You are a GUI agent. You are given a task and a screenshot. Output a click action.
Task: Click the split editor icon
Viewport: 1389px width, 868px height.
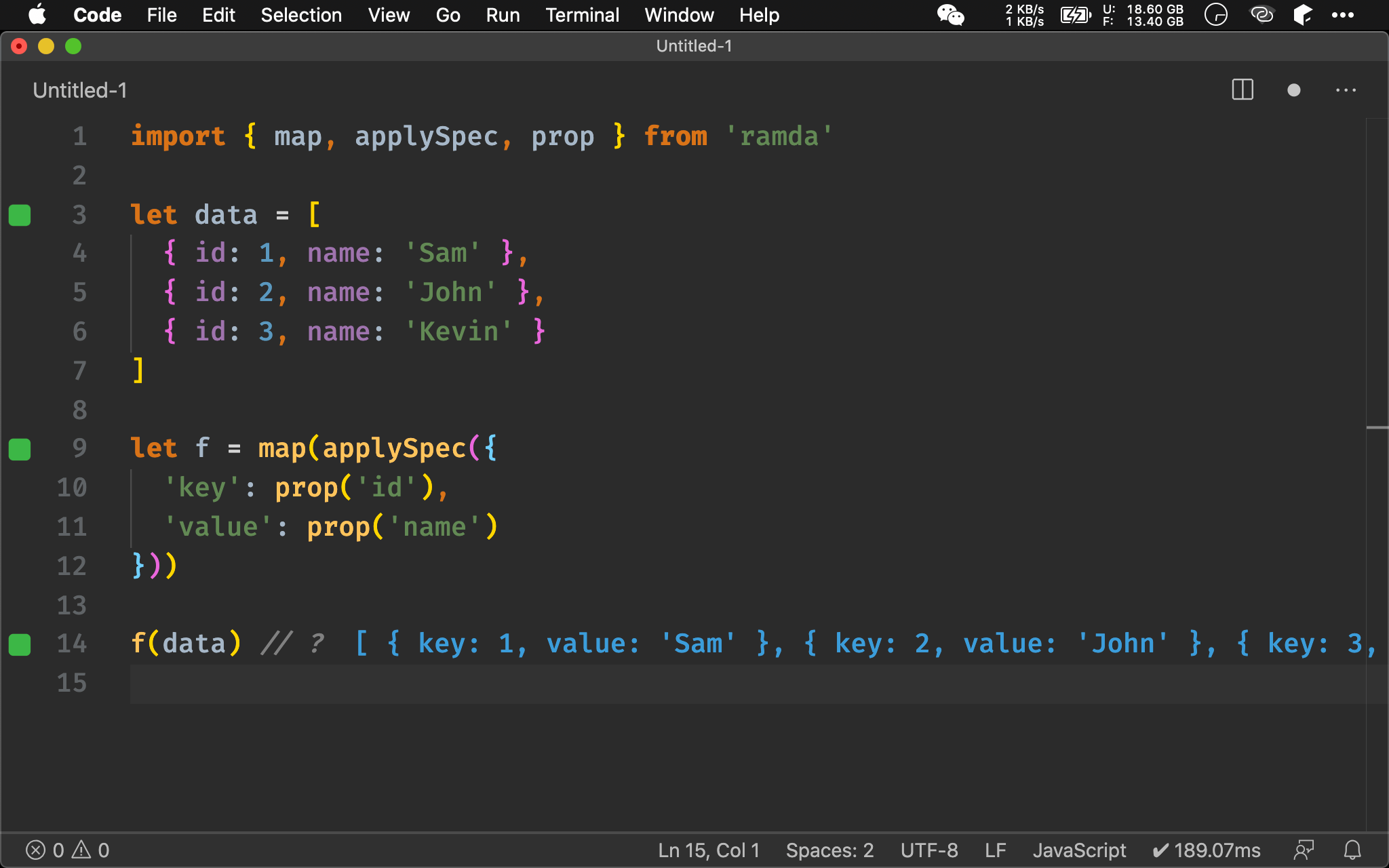(x=1242, y=91)
